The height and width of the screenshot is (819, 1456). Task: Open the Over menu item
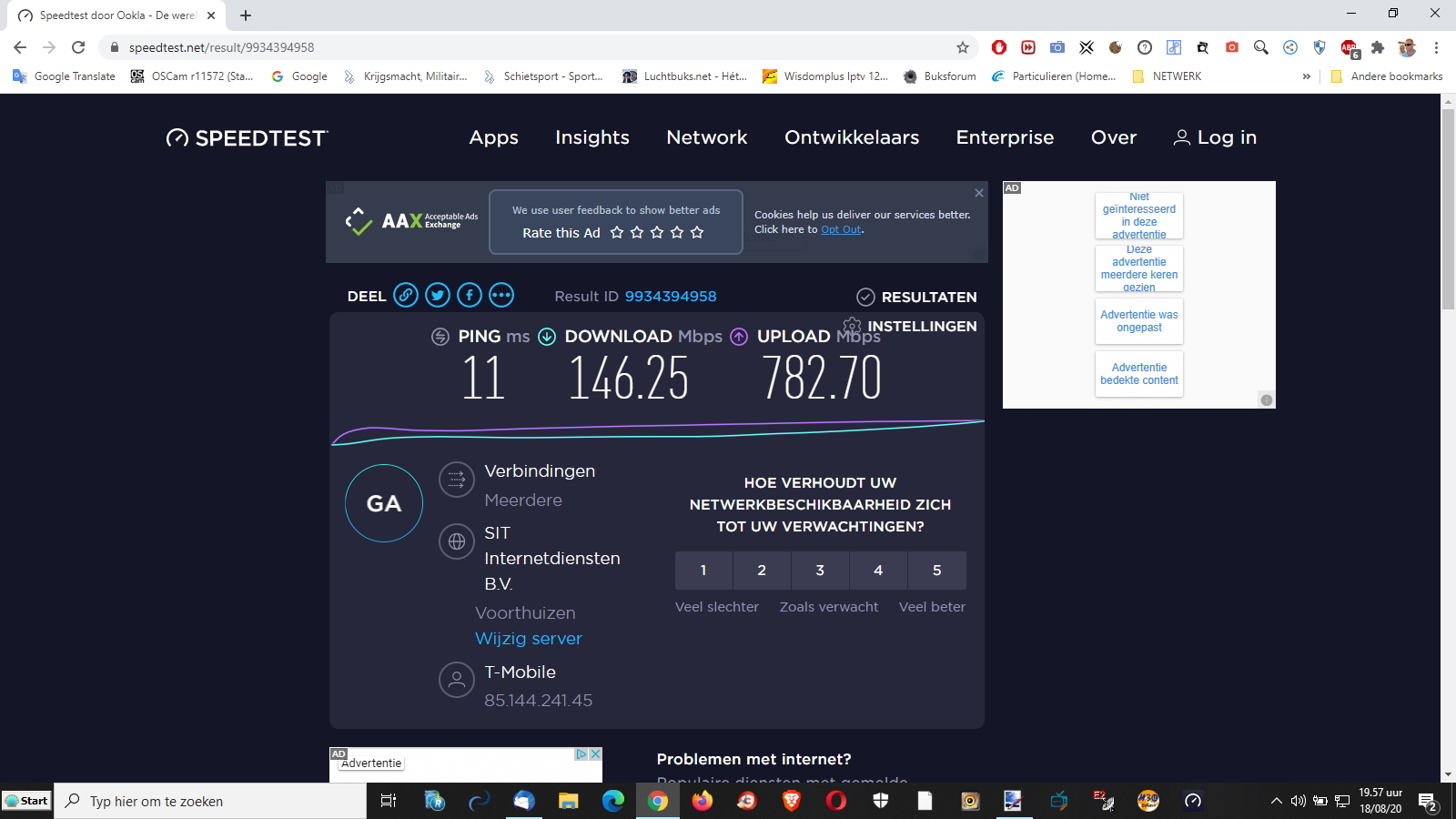pyautogui.click(x=1114, y=137)
